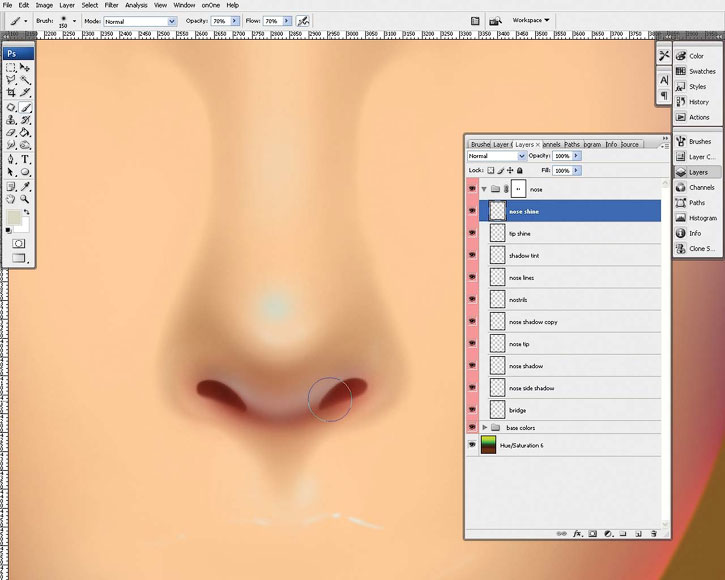Hide the Hue/Saturation 6 adjustment layer
Screen dimensions: 725x580
472,446
